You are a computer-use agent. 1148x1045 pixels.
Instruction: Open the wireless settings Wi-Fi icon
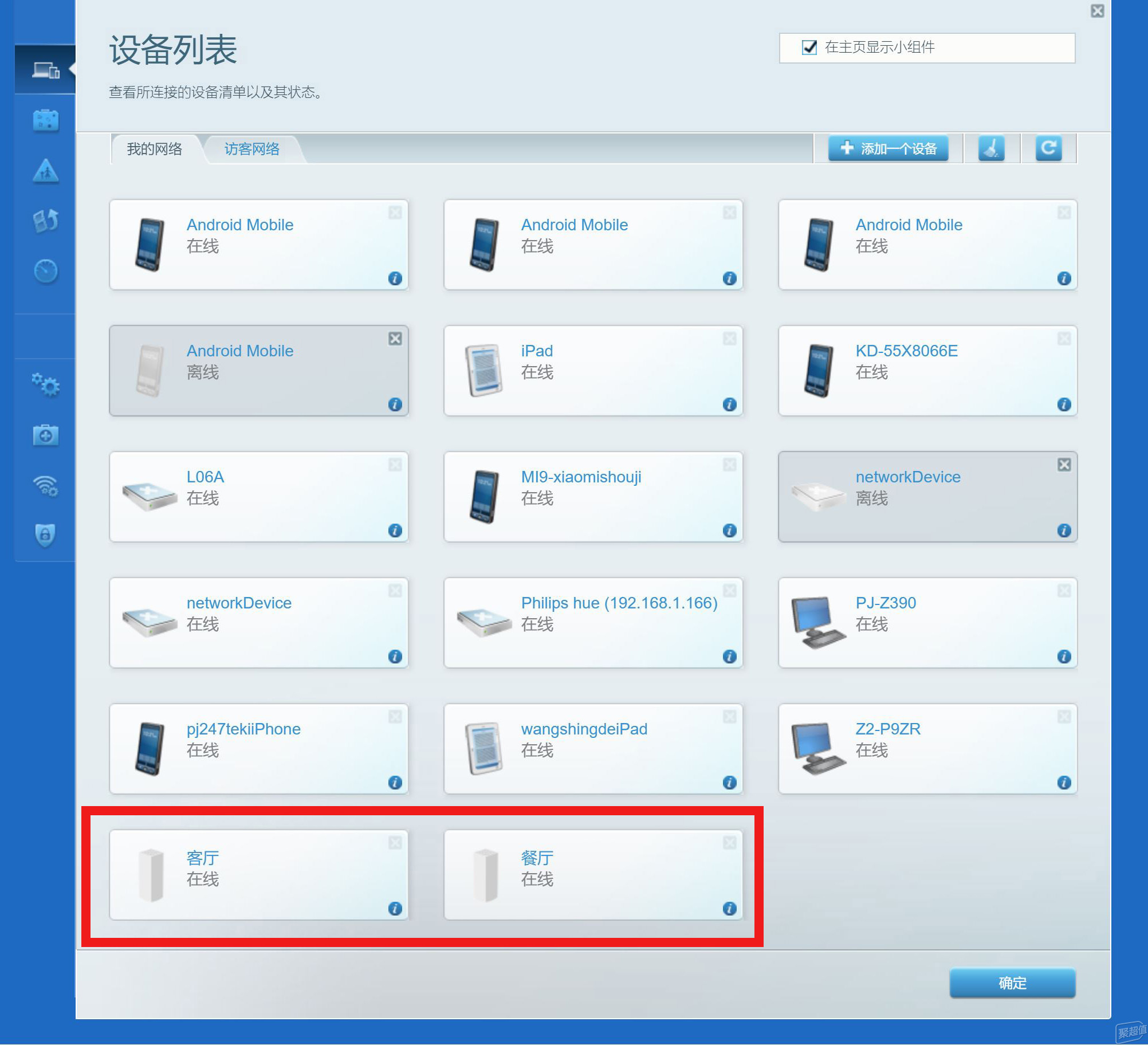46,486
